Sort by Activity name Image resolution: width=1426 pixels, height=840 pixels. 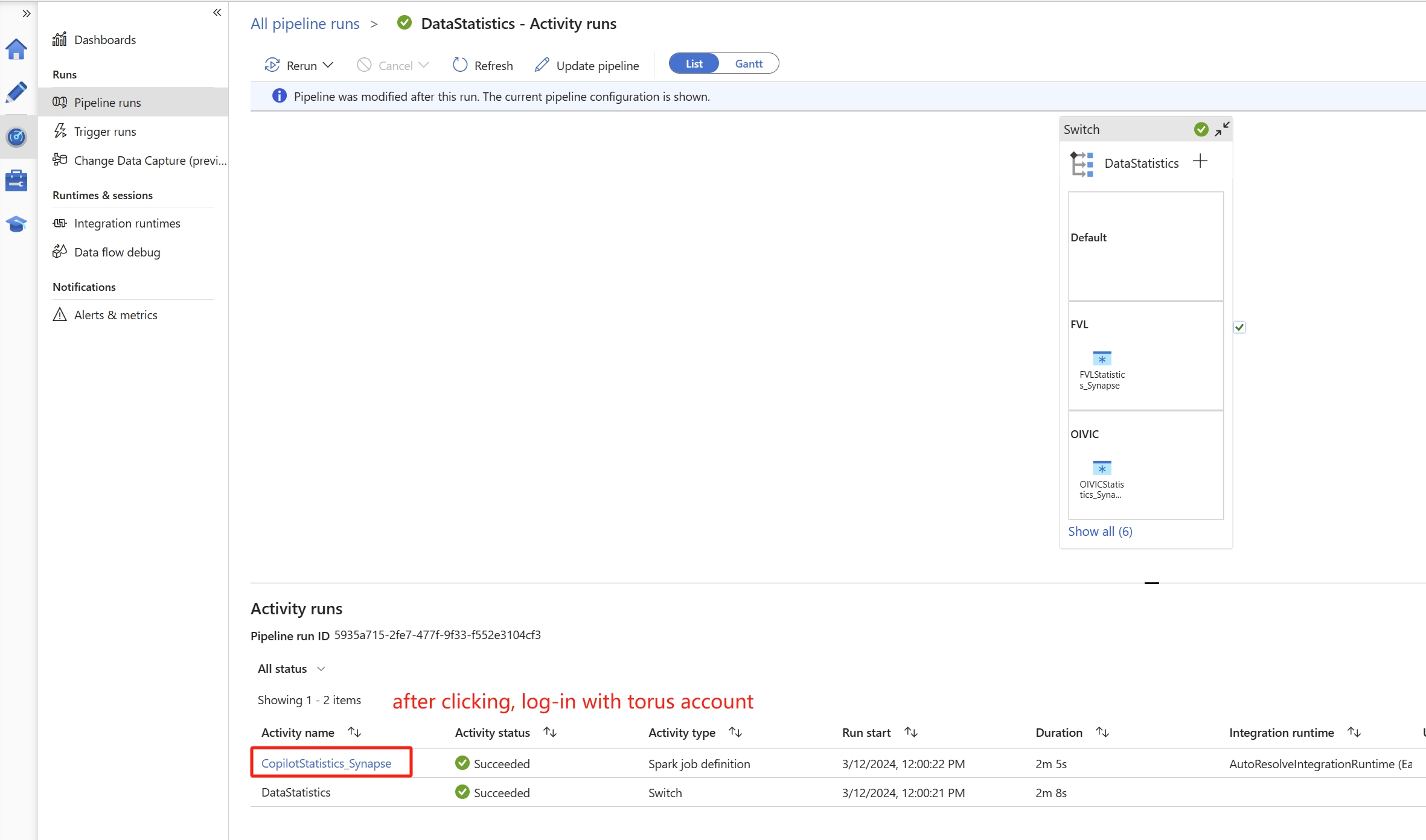coord(354,732)
